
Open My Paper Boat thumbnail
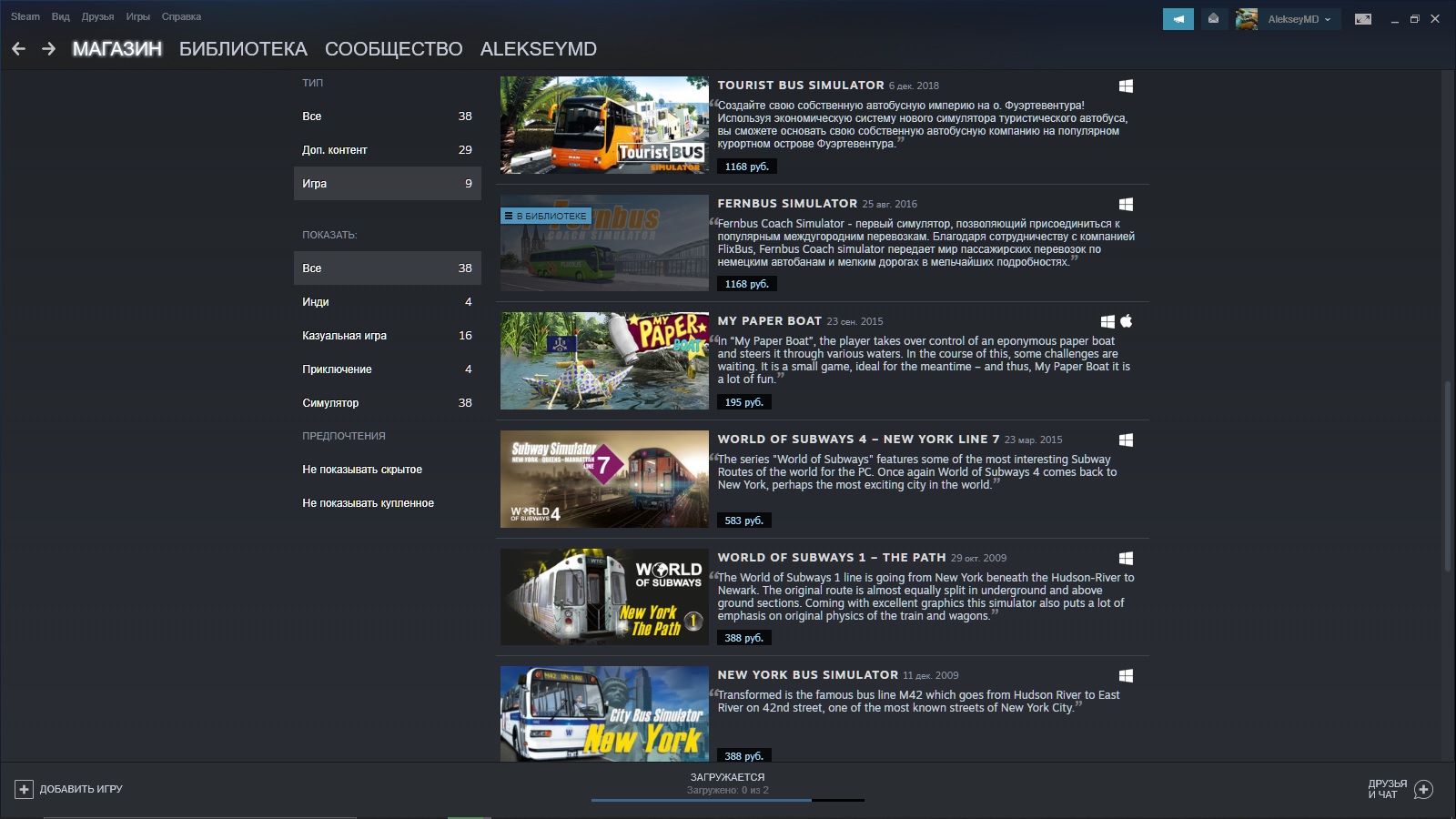pos(604,360)
